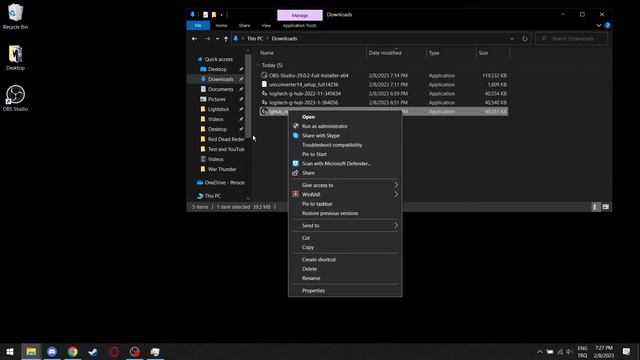Expand the WinRAR submenu
The image size is (640, 360).
click(x=345, y=195)
